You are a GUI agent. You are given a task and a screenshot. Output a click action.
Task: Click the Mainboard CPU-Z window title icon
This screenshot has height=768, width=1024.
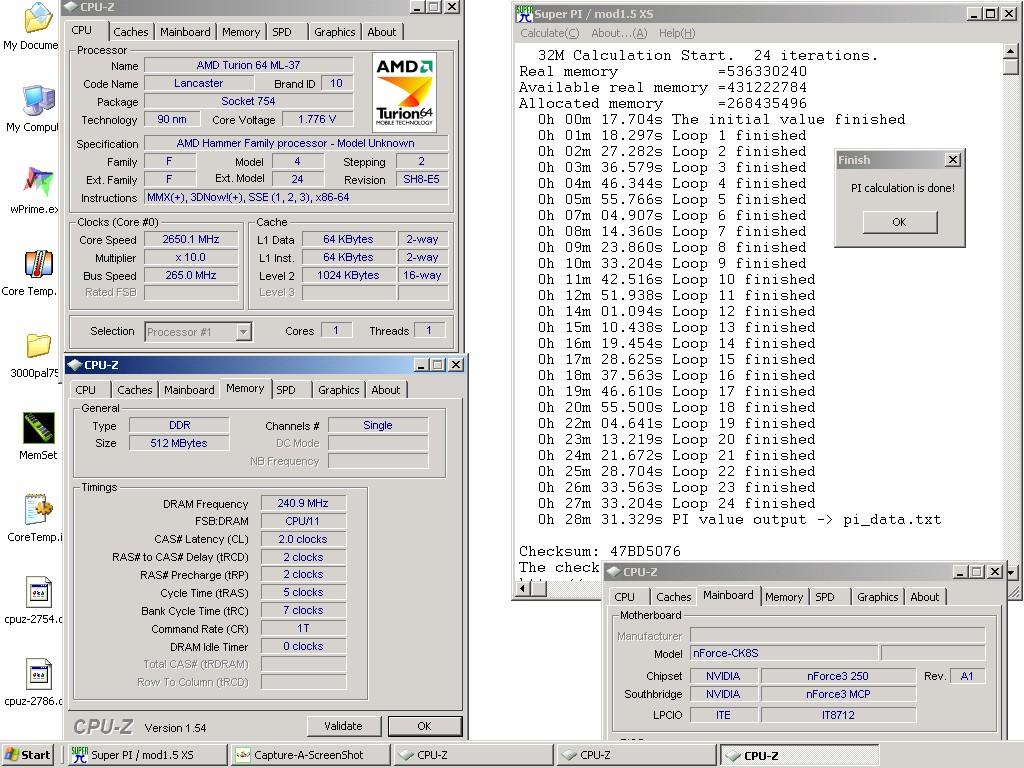613,572
